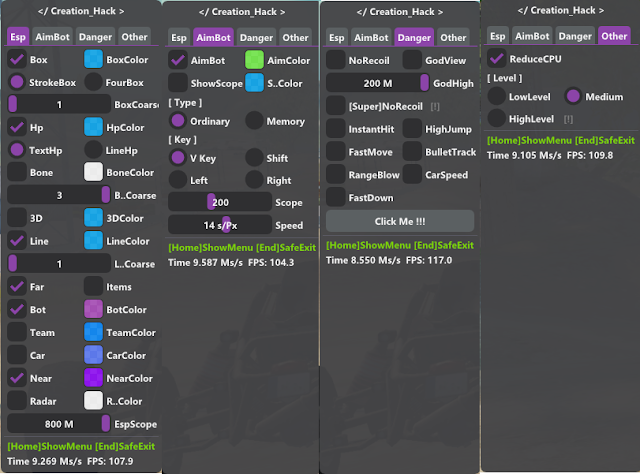640x474 pixels.
Task: Enable the CarSpeed checkbox
Action: 412,175
